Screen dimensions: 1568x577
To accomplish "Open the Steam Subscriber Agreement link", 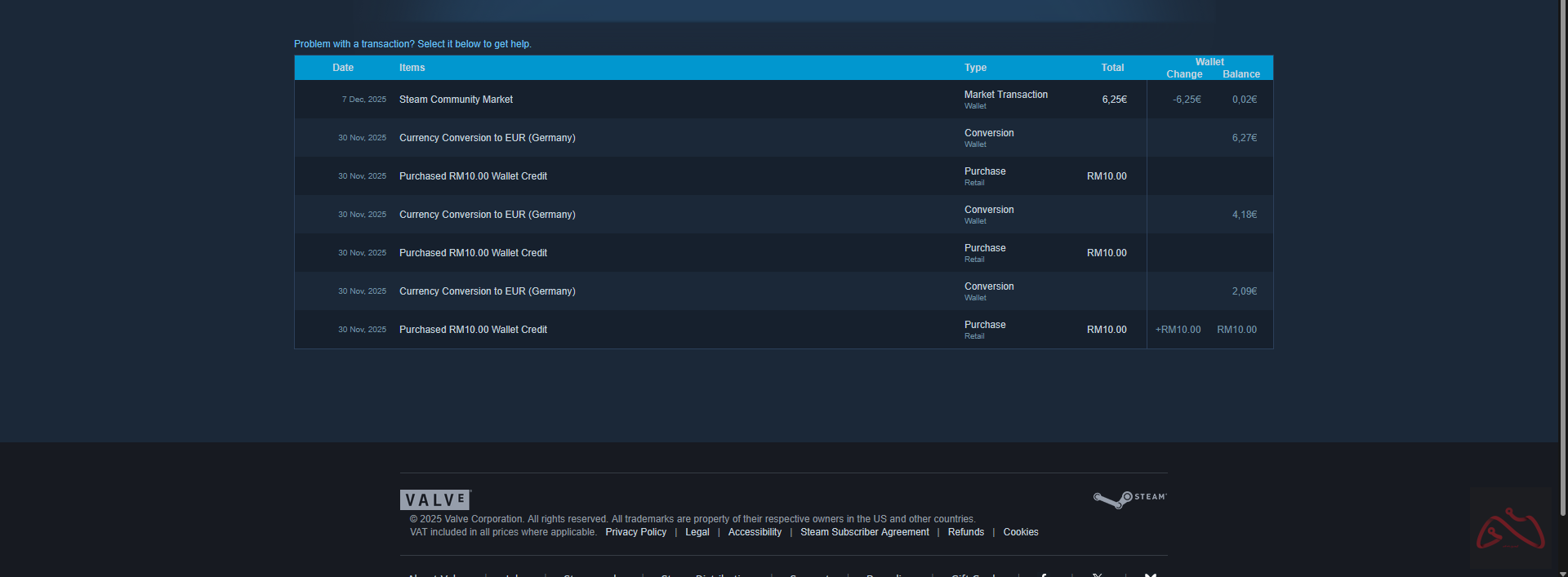I will point(864,532).
